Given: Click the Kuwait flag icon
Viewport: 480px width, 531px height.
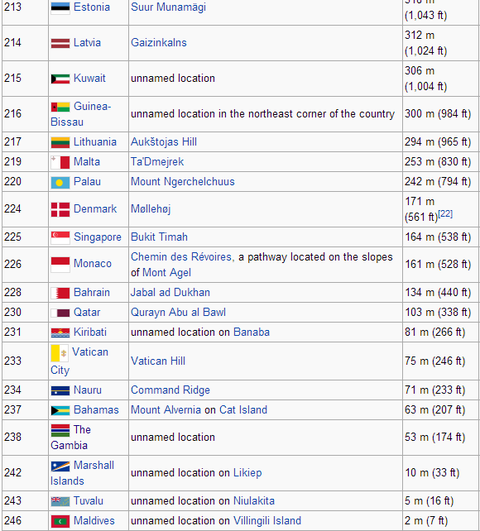Looking at the screenshot, I should [60, 79].
